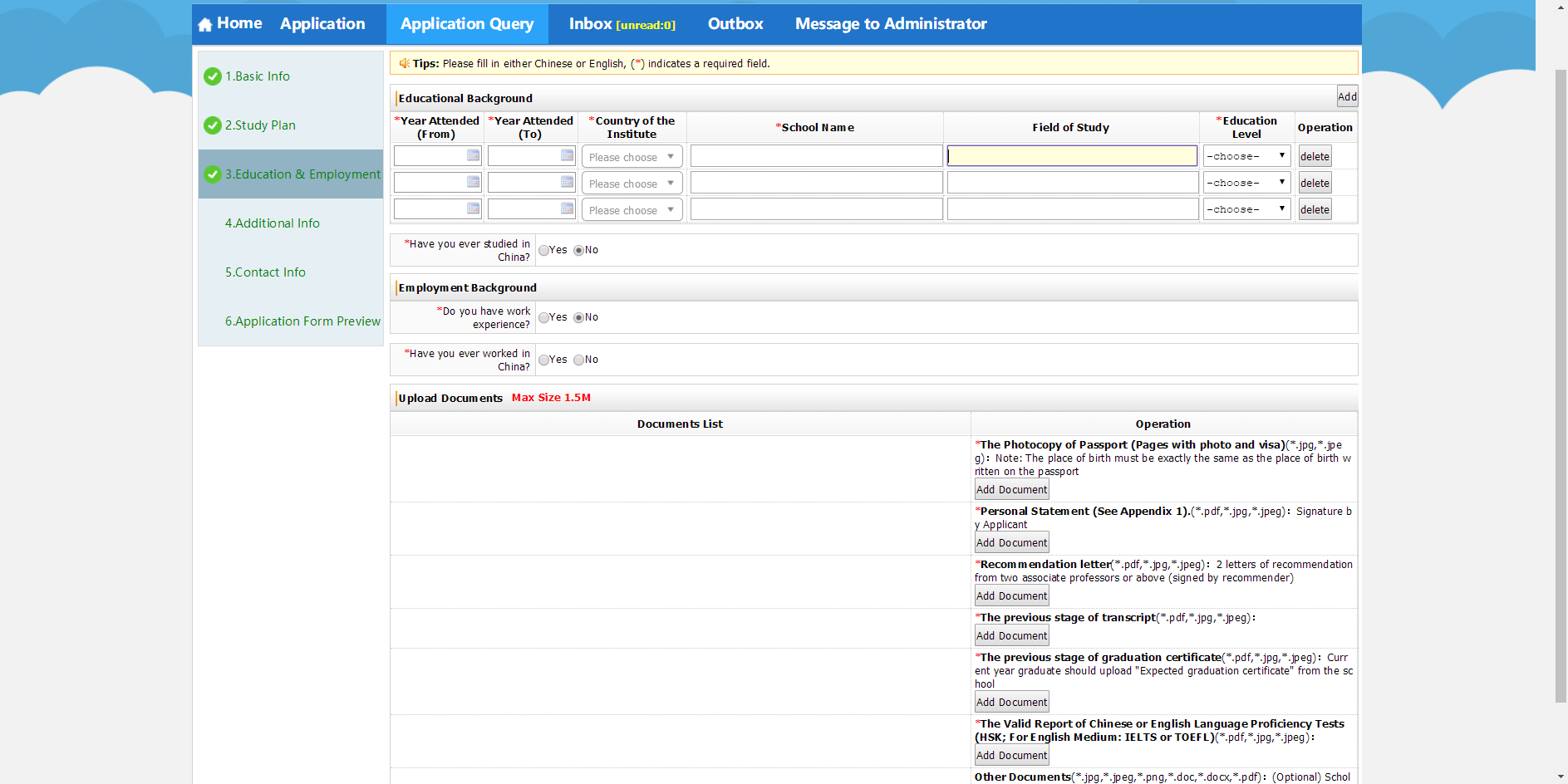Select No for studied in China
Screen dimensions: 1568x784
(578, 250)
